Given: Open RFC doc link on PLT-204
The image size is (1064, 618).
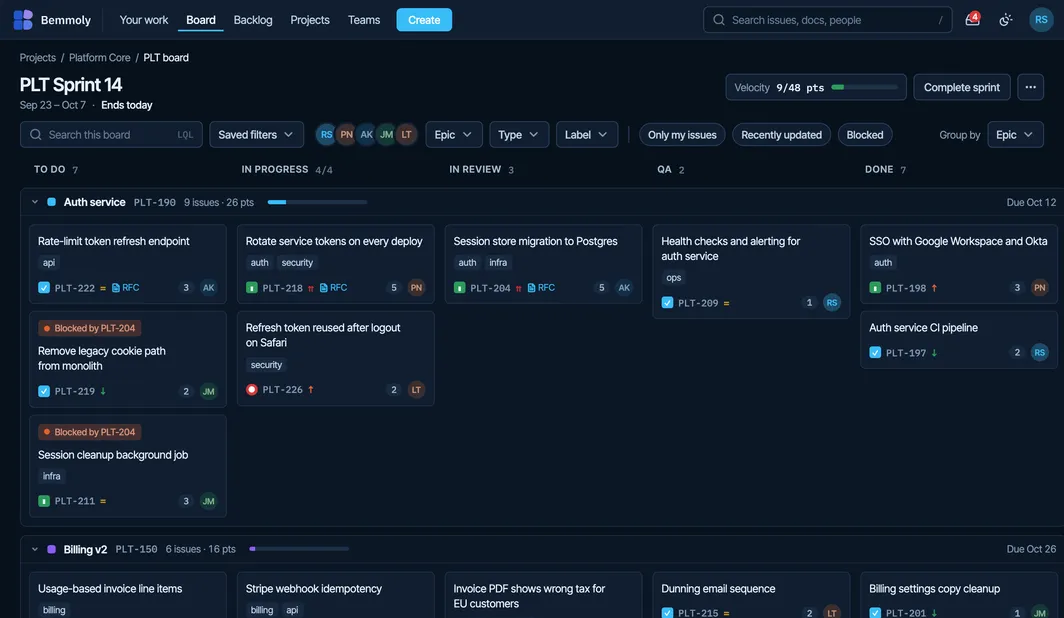Looking at the screenshot, I should click(541, 288).
